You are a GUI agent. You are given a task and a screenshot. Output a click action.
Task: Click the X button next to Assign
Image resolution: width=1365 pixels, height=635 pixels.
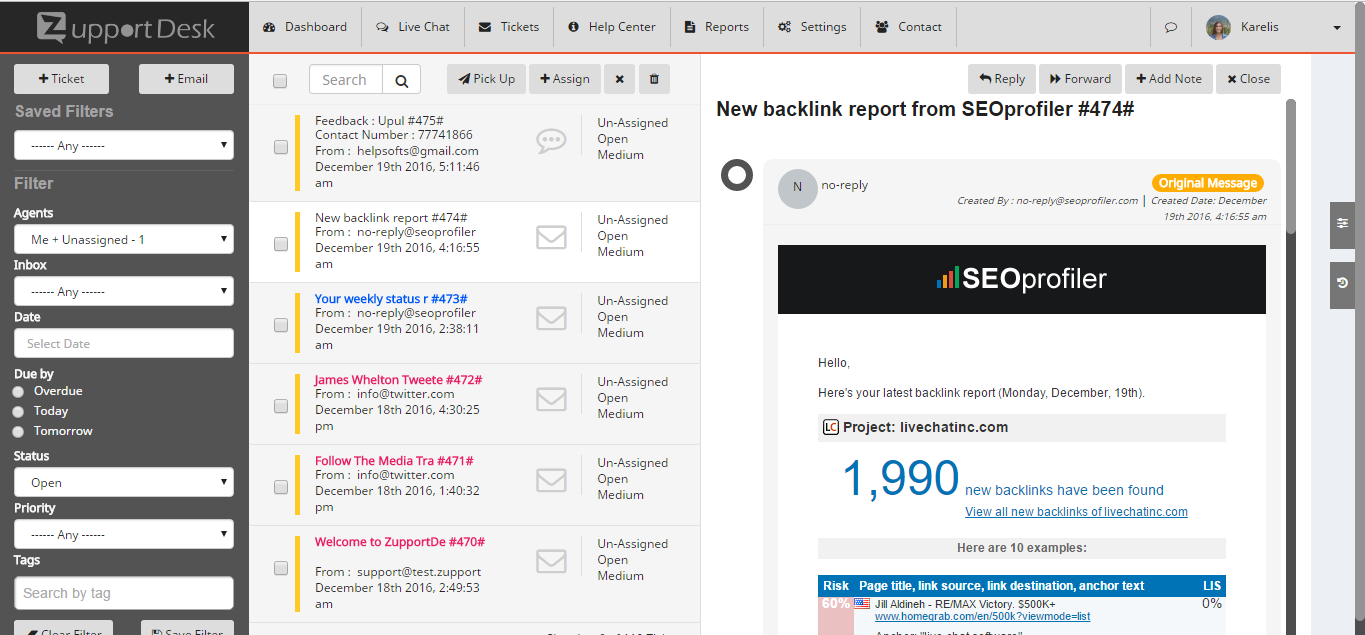tap(620, 79)
